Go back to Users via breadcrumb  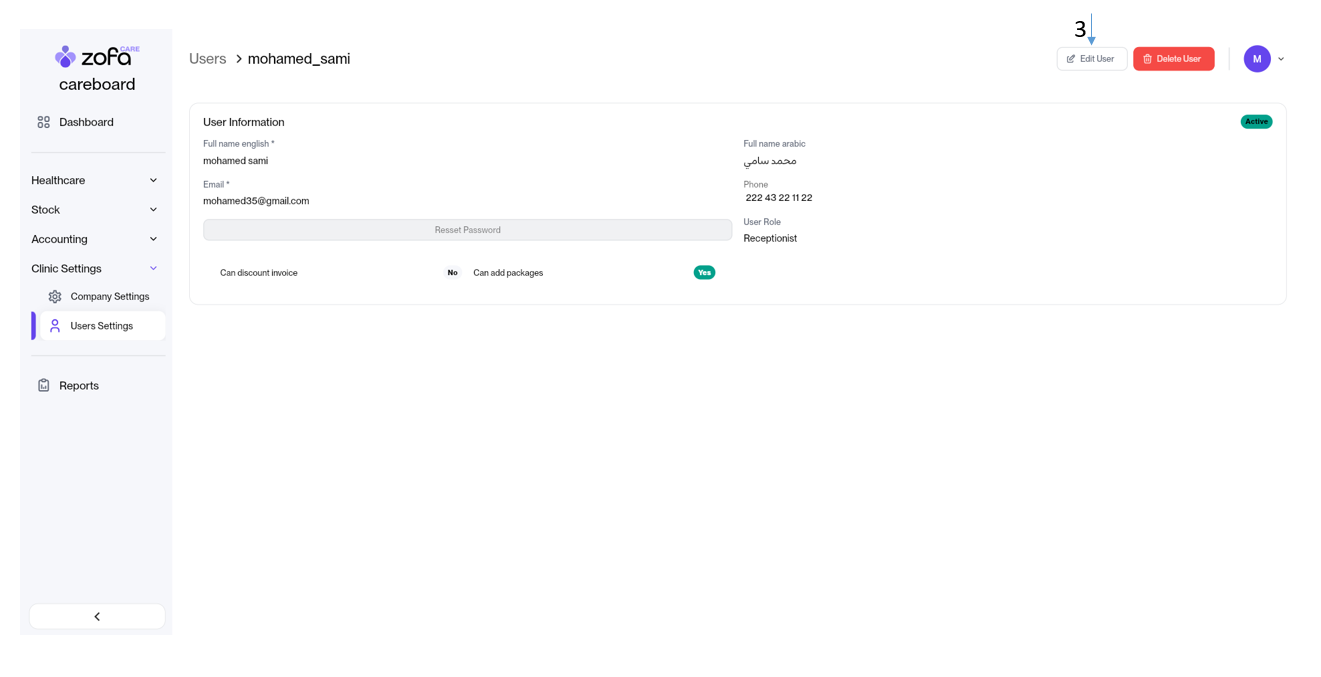(x=208, y=59)
